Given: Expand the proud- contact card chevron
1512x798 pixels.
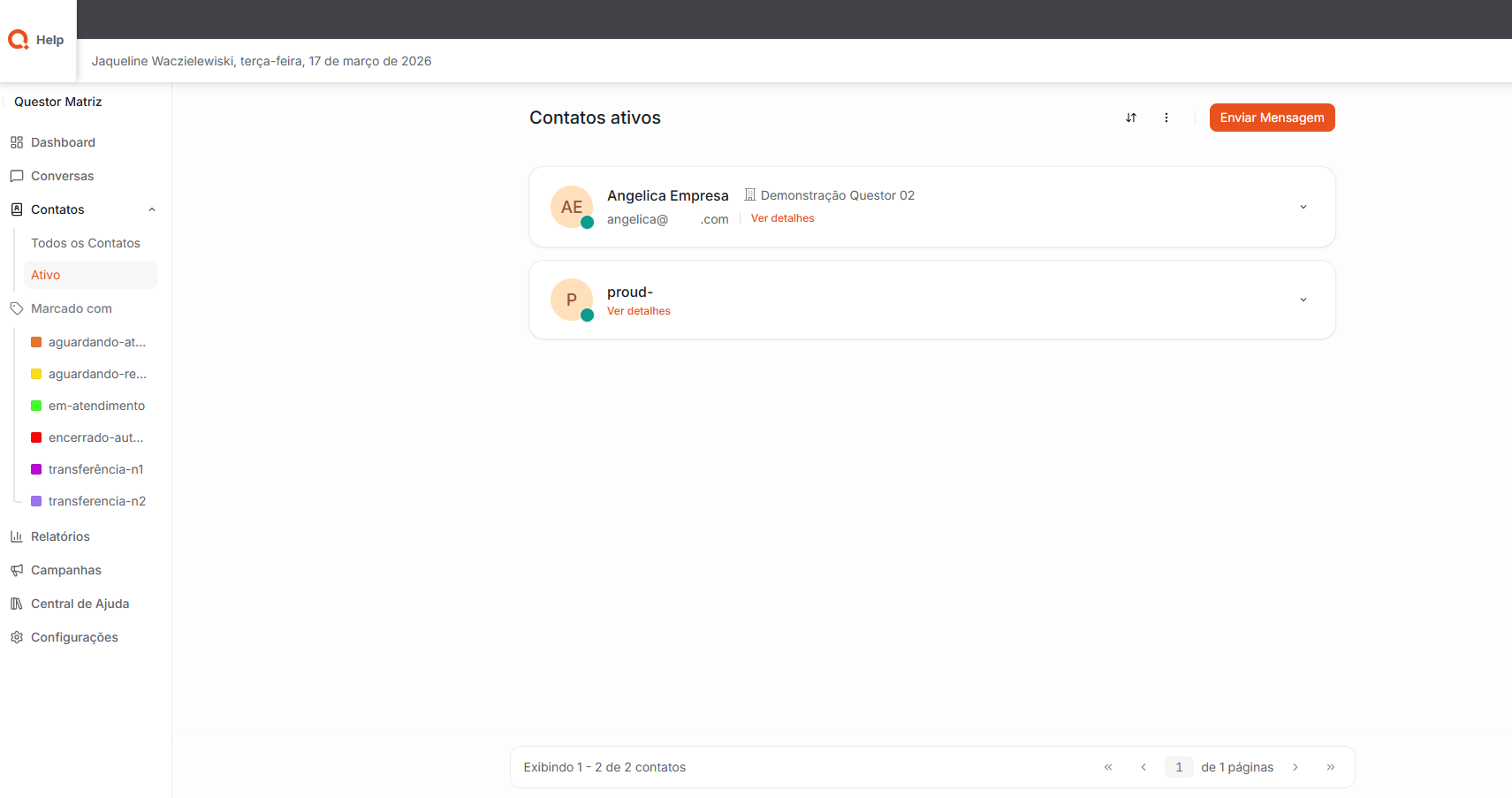Looking at the screenshot, I should point(1303,300).
